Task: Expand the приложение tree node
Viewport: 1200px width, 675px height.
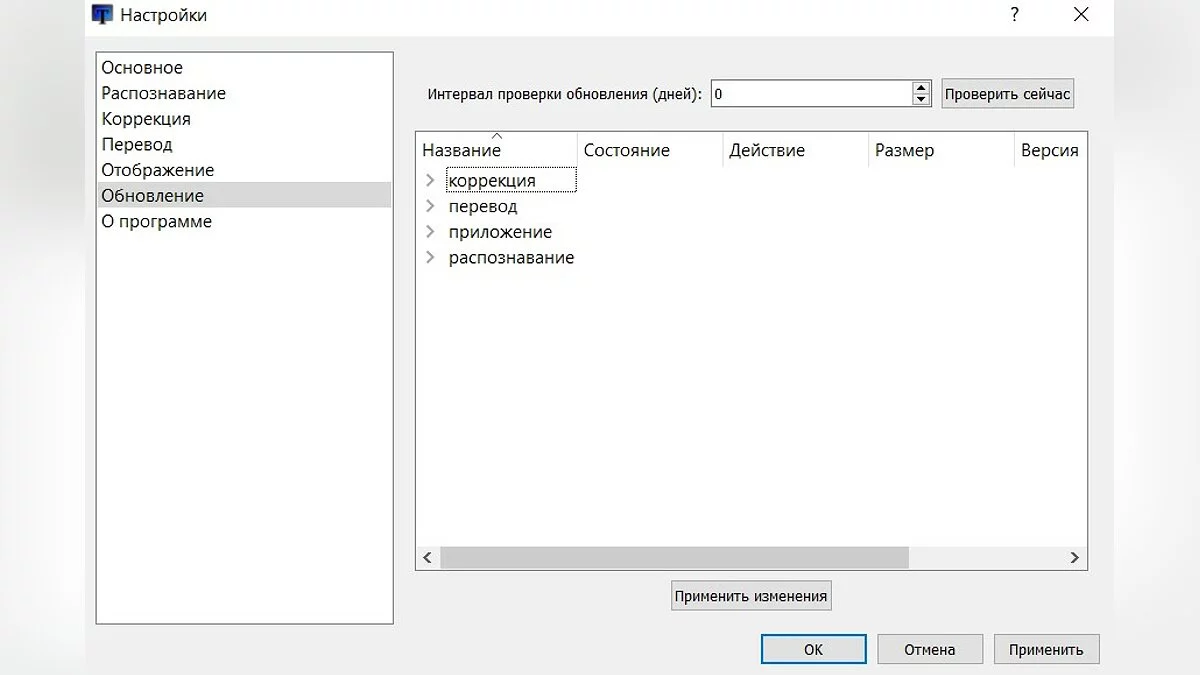Action: pos(430,231)
